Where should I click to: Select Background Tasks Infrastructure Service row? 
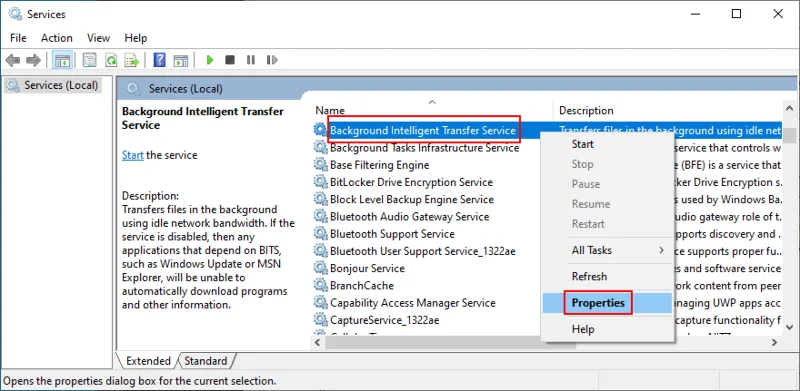(x=424, y=148)
